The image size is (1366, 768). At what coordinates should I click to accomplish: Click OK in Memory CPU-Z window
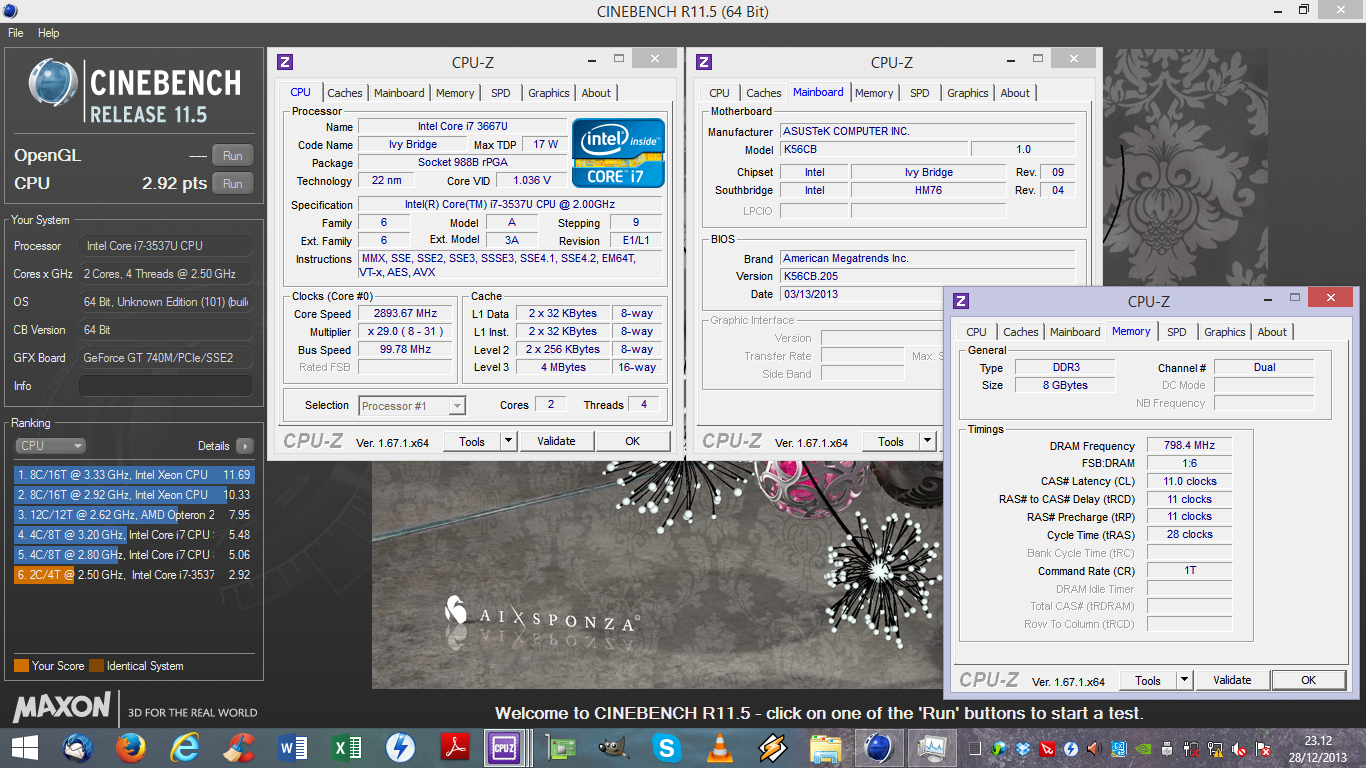click(x=1308, y=680)
